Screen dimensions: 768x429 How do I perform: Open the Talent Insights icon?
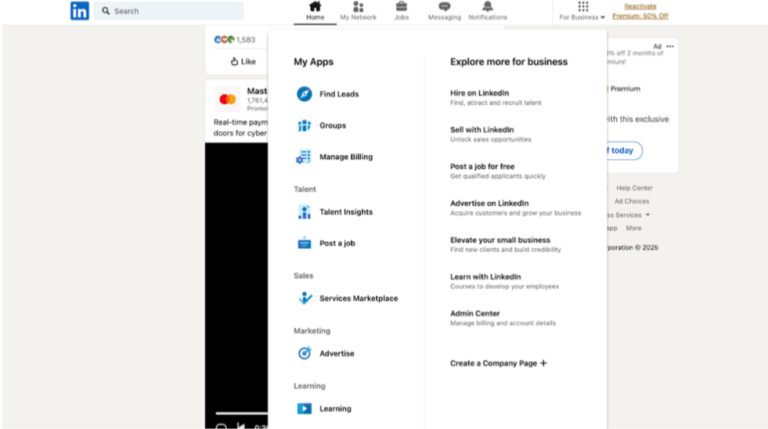304,212
